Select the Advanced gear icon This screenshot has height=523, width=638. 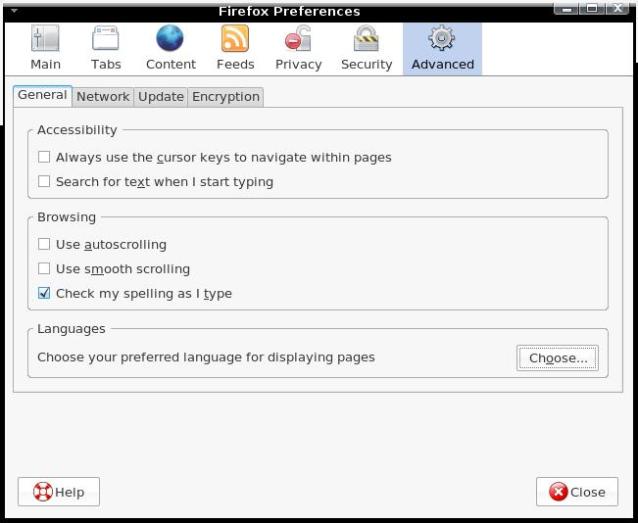pos(442,48)
